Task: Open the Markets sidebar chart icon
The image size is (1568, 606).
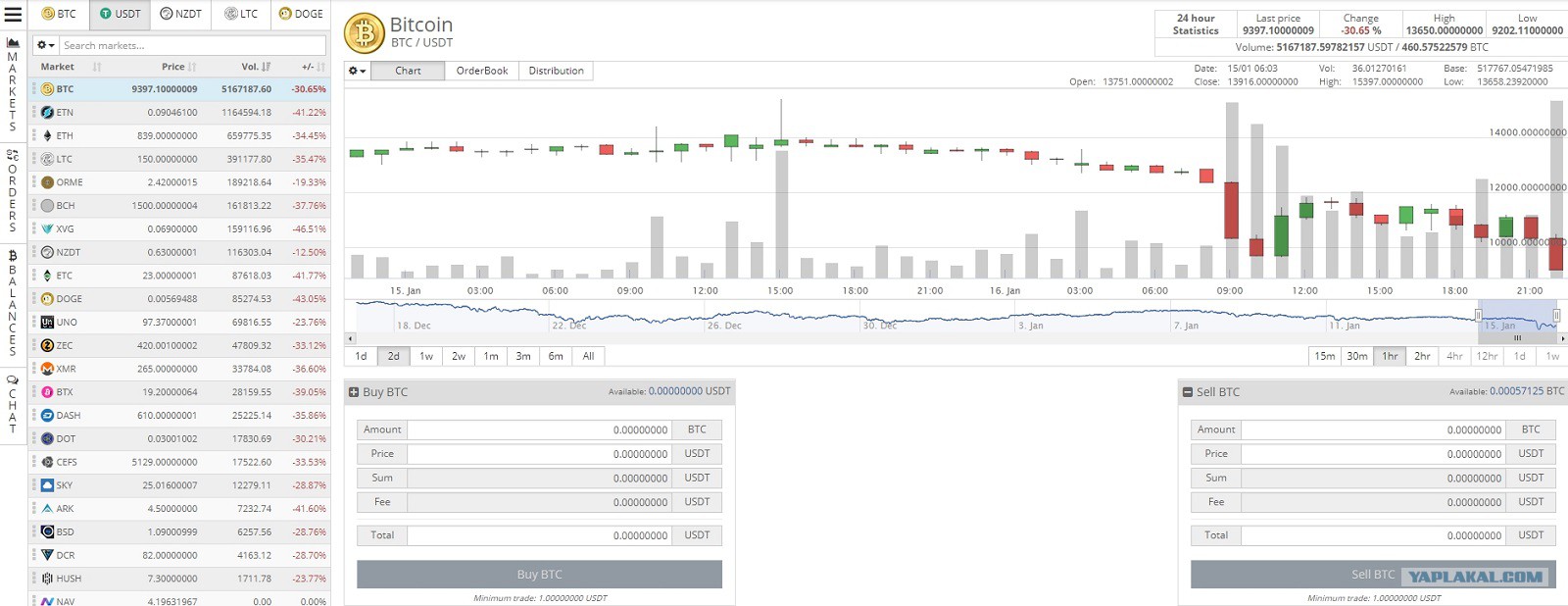Action: click(13, 42)
